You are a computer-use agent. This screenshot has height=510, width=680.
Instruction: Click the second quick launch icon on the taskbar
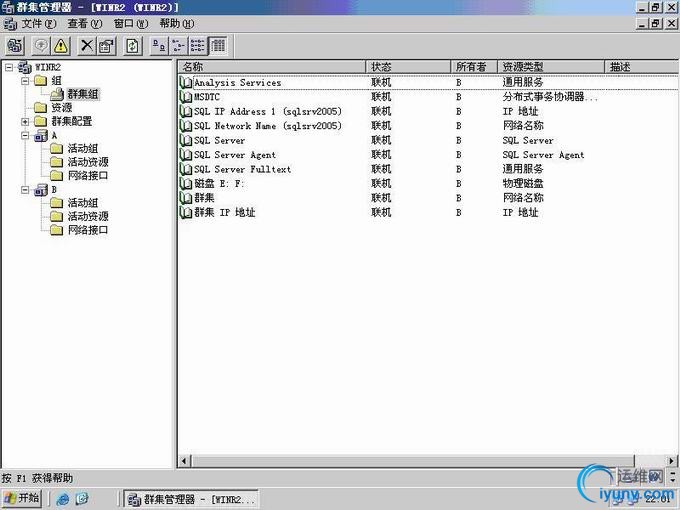tap(82, 499)
